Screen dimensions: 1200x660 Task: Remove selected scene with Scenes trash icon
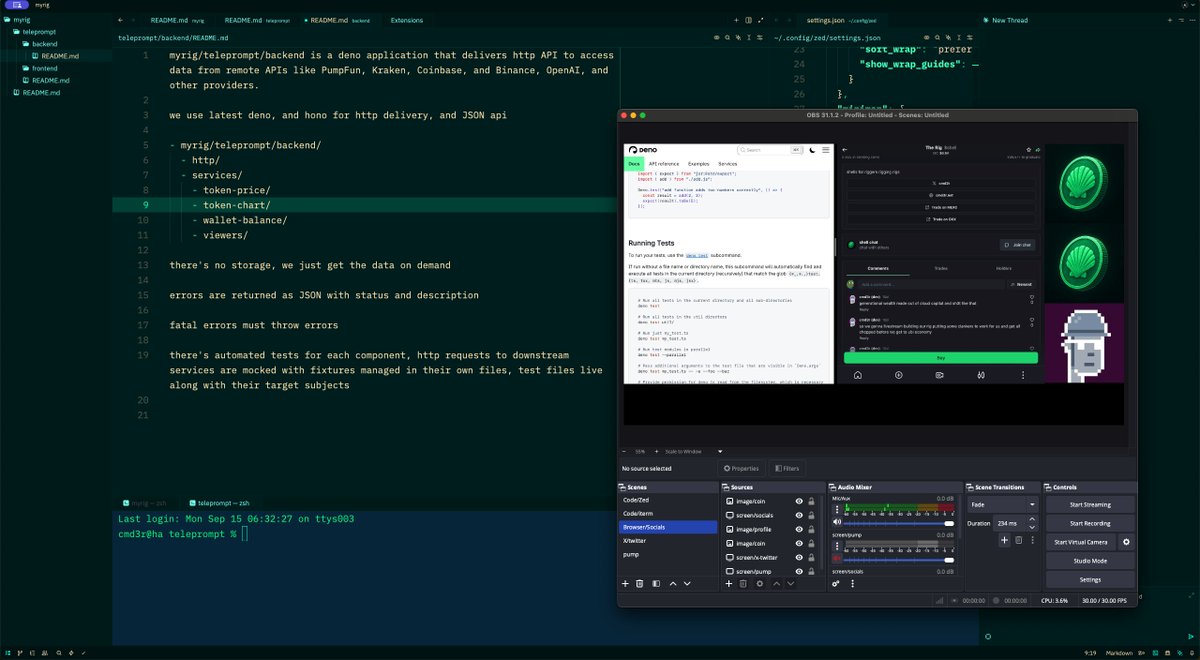[639, 583]
